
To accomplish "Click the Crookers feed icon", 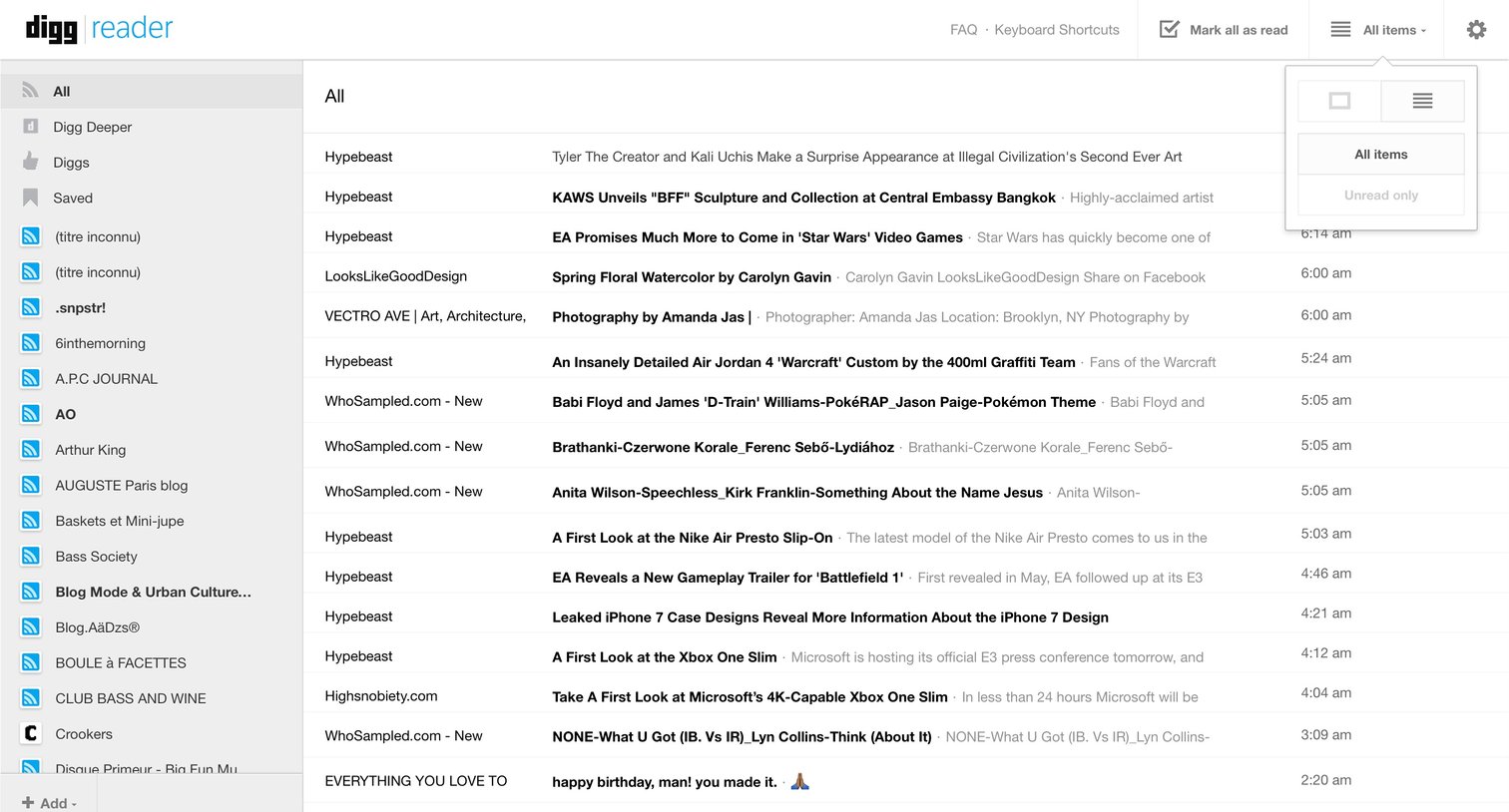I will coord(31,734).
